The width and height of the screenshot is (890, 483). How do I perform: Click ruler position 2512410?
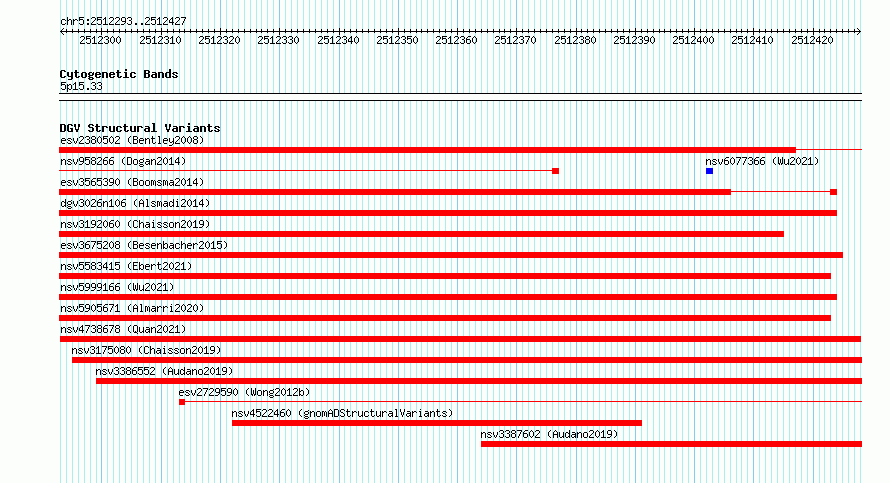point(753,40)
